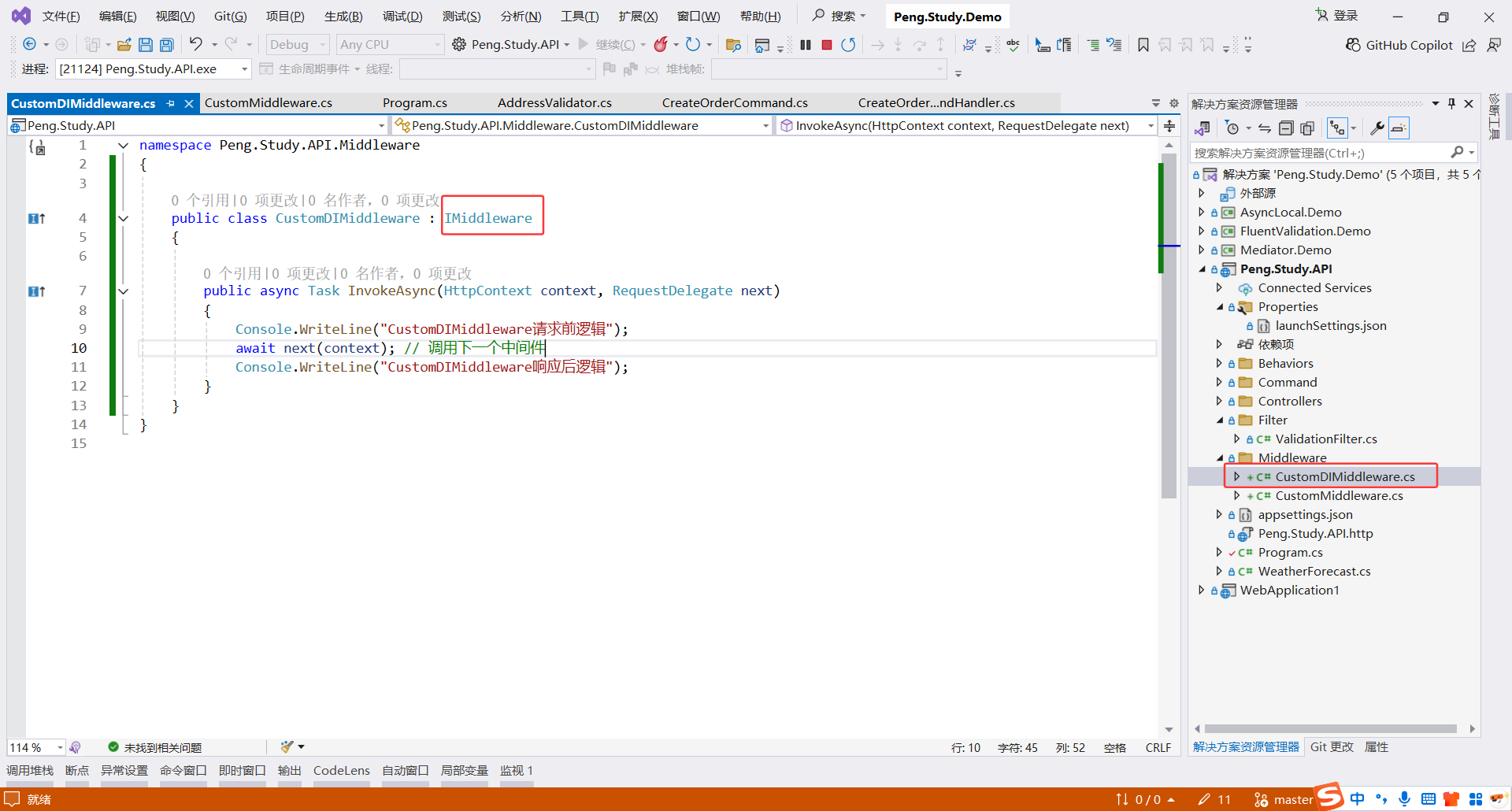
Task: Switch to the AddressValidator.cs tab
Action: pyautogui.click(x=554, y=103)
